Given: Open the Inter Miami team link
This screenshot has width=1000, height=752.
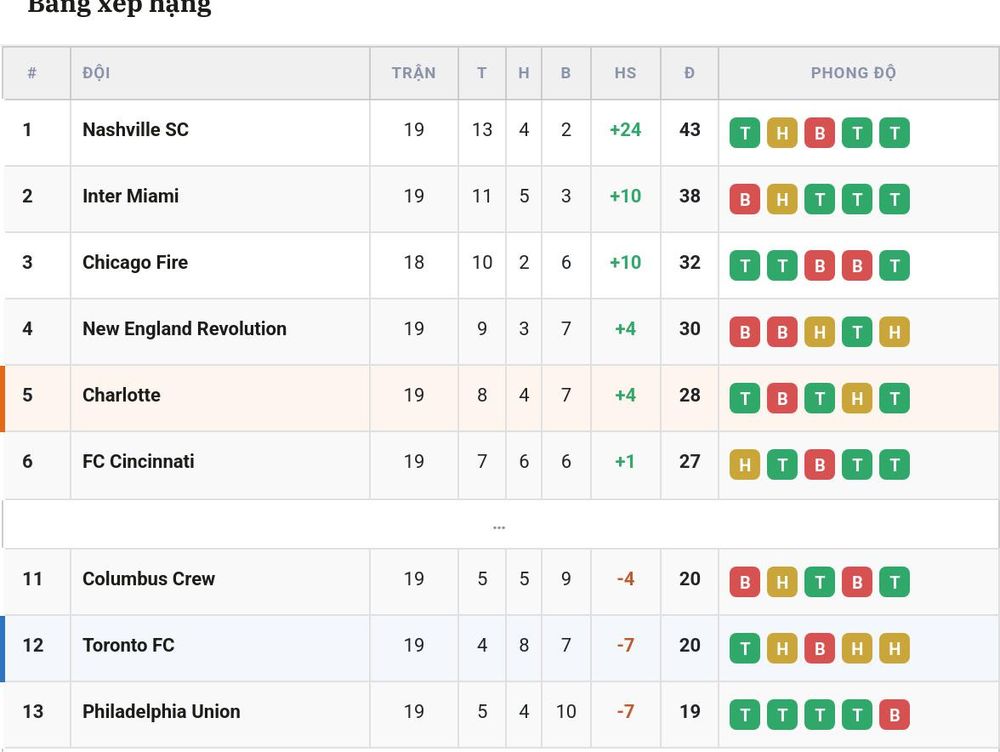Looking at the screenshot, I should click(x=130, y=196).
